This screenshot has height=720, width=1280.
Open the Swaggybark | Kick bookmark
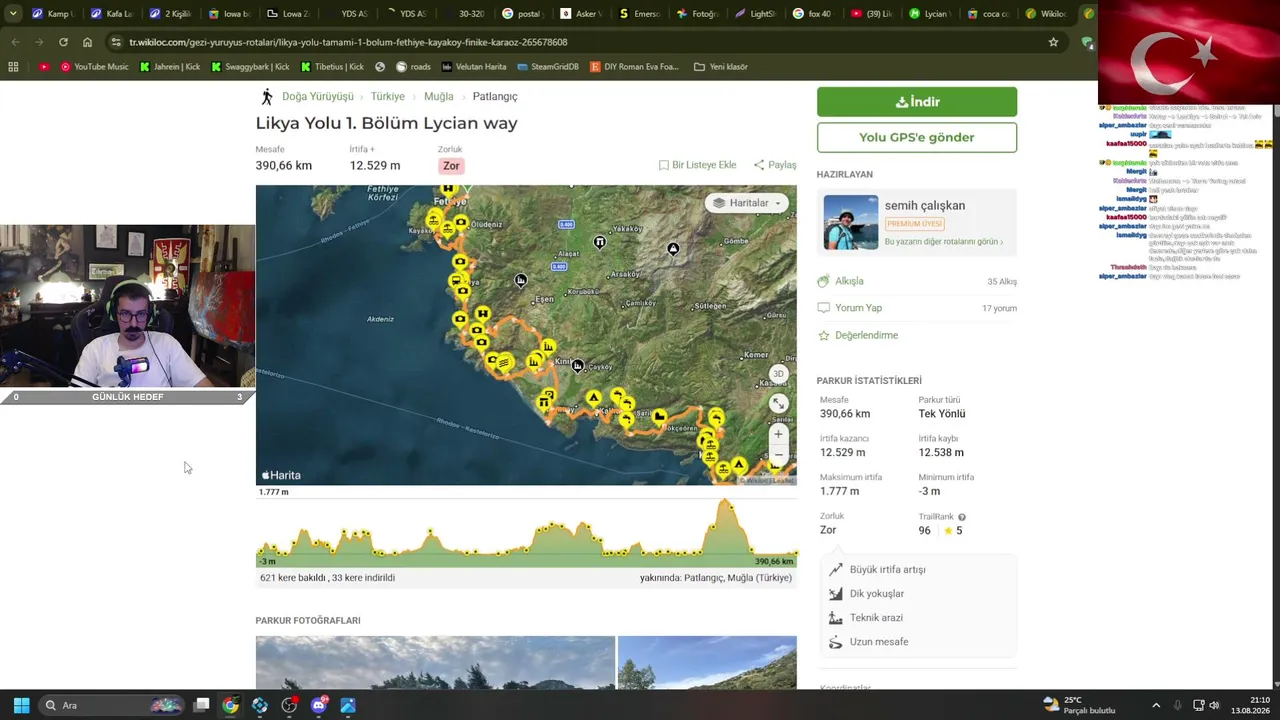click(x=250, y=67)
